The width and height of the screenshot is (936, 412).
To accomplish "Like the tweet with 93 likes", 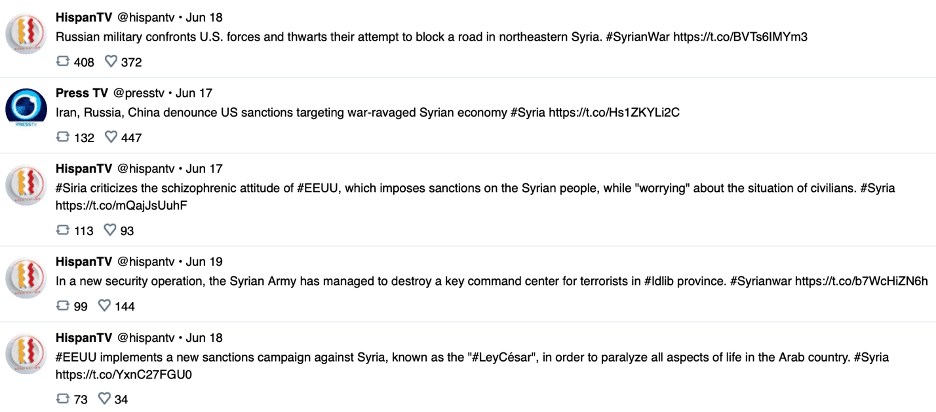I will coord(110,229).
